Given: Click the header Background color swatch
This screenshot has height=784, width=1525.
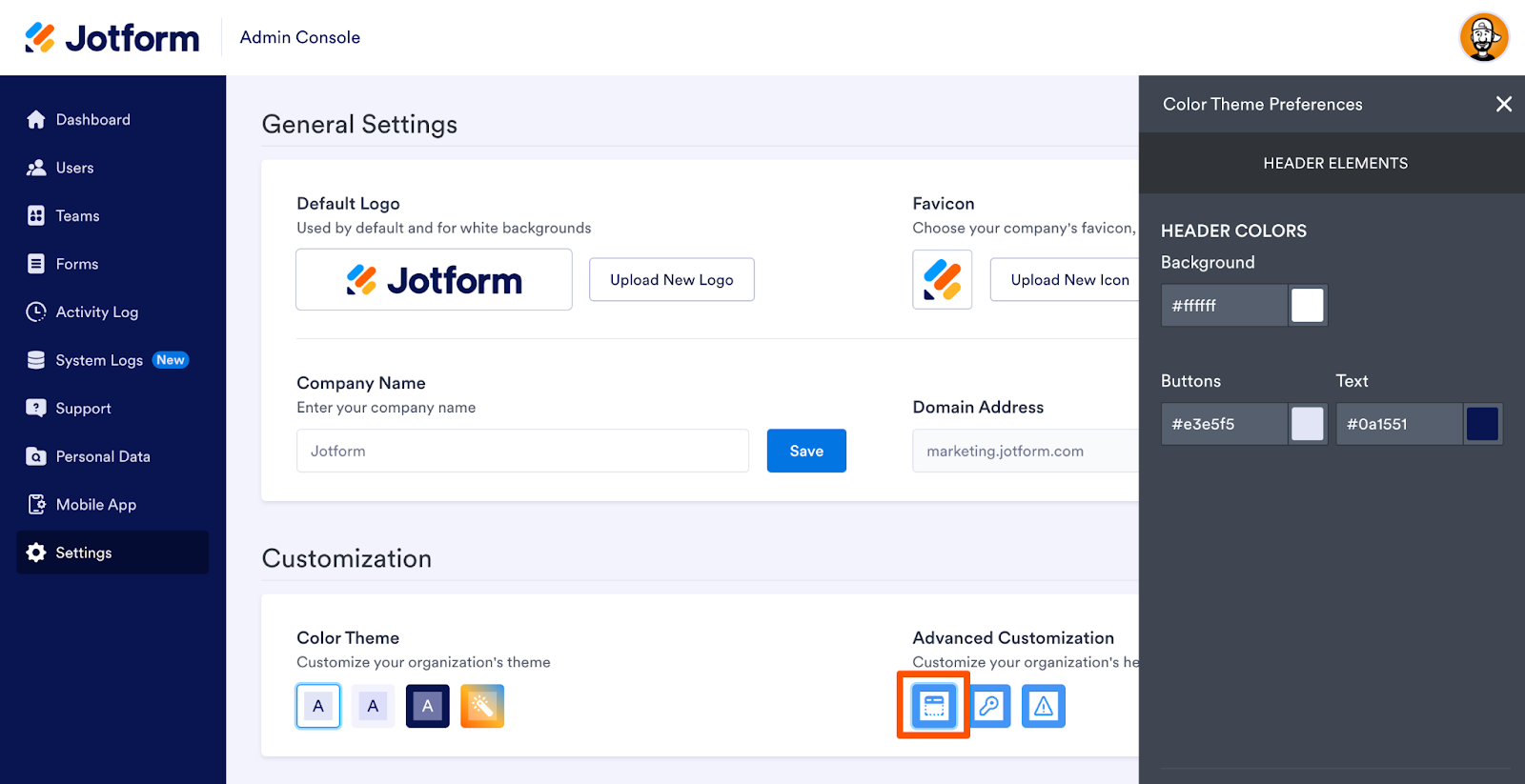Looking at the screenshot, I should pos(1307,306).
